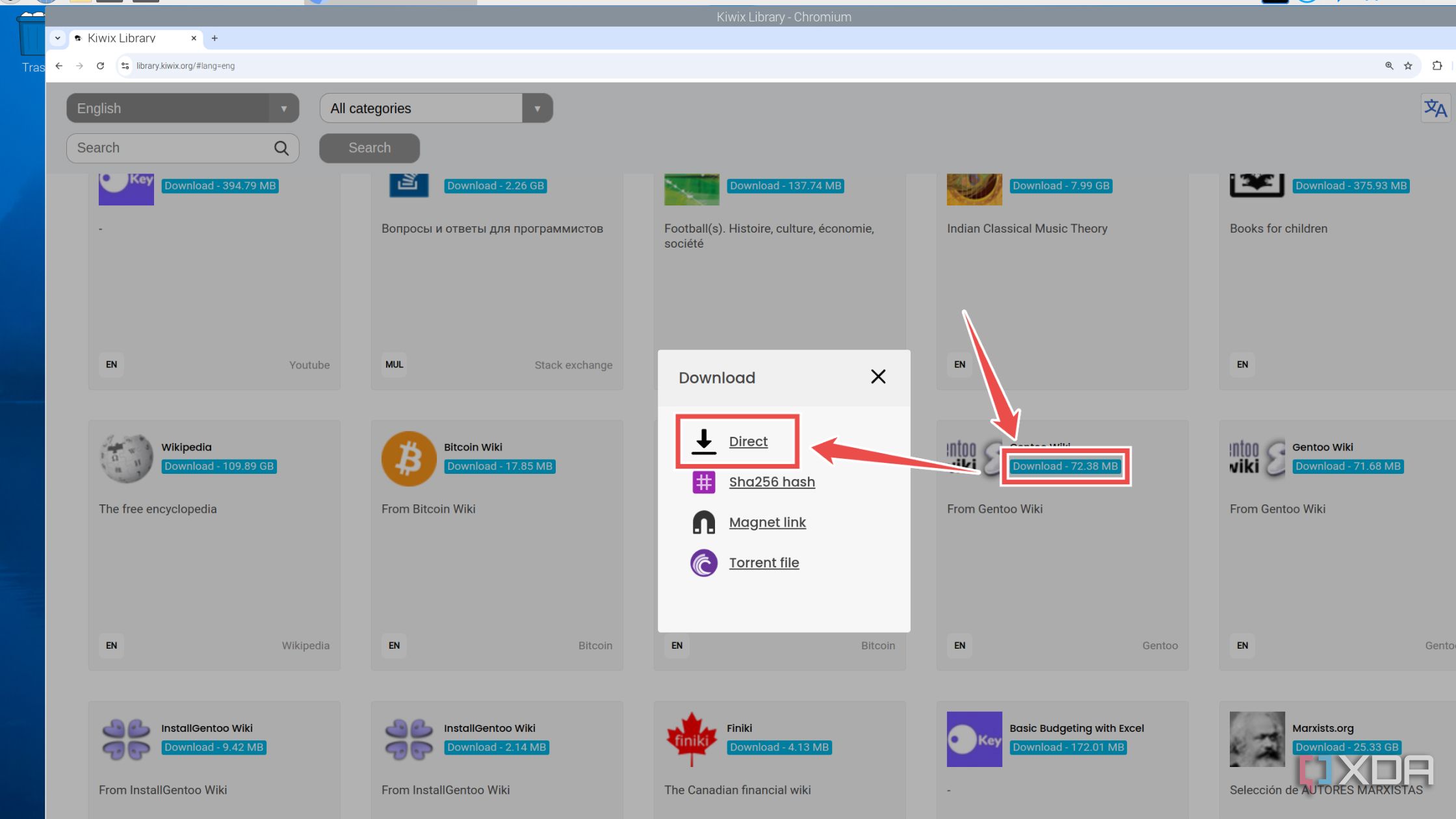Click the Sha256 hash option
Image resolution: width=1456 pixels, height=819 pixels.
click(x=772, y=482)
